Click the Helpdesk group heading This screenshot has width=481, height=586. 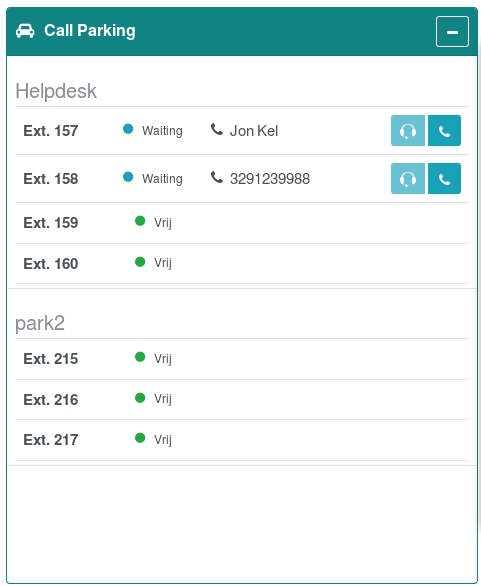(56, 91)
